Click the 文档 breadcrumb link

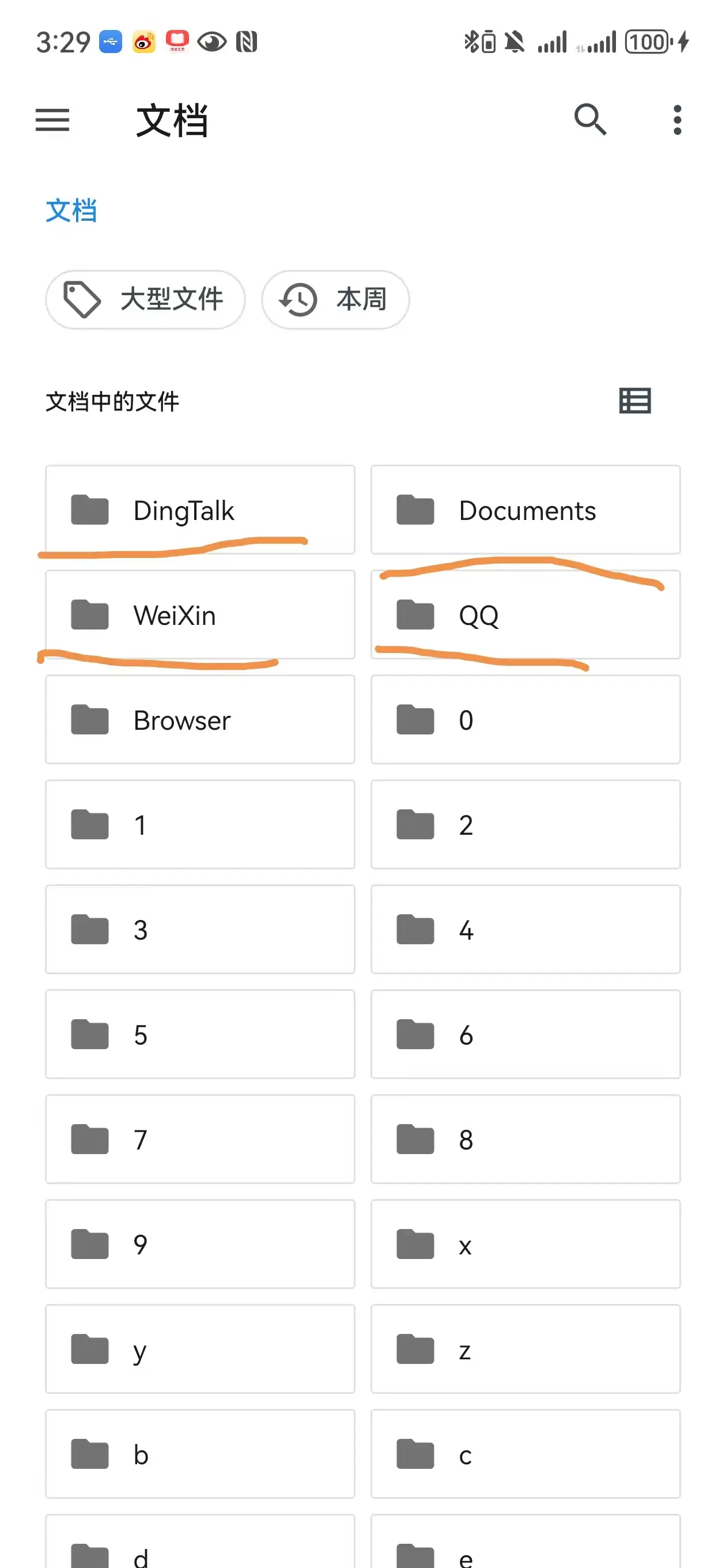tap(71, 210)
